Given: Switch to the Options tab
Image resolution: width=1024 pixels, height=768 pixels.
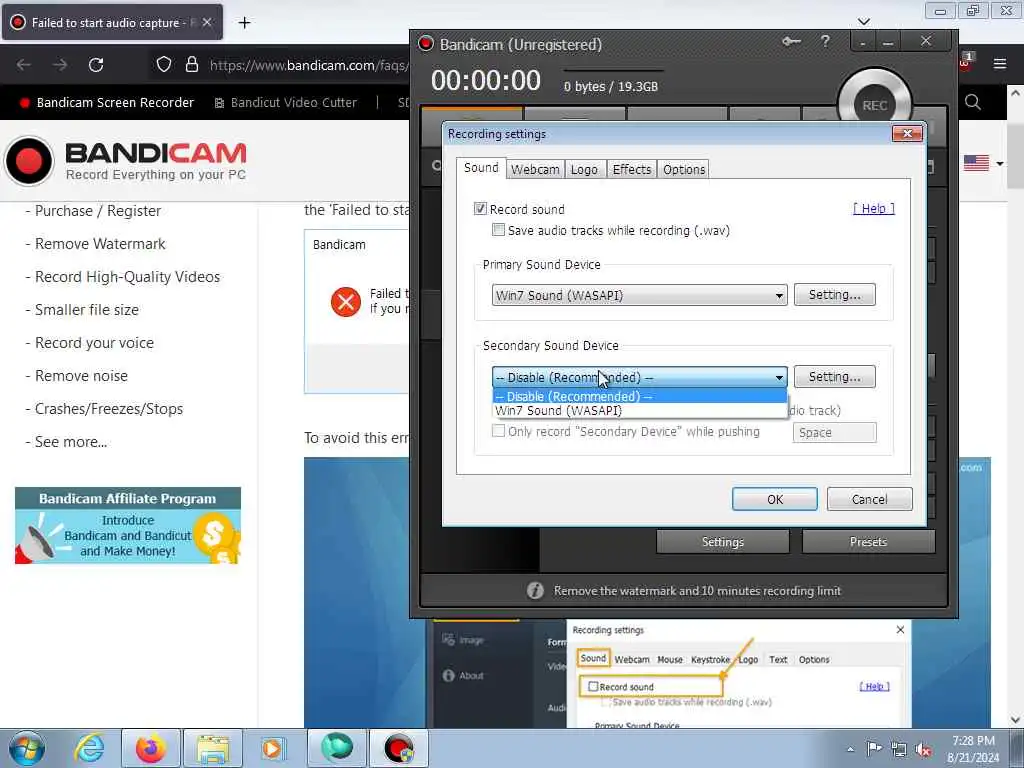Looking at the screenshot, I should (684, 170).
